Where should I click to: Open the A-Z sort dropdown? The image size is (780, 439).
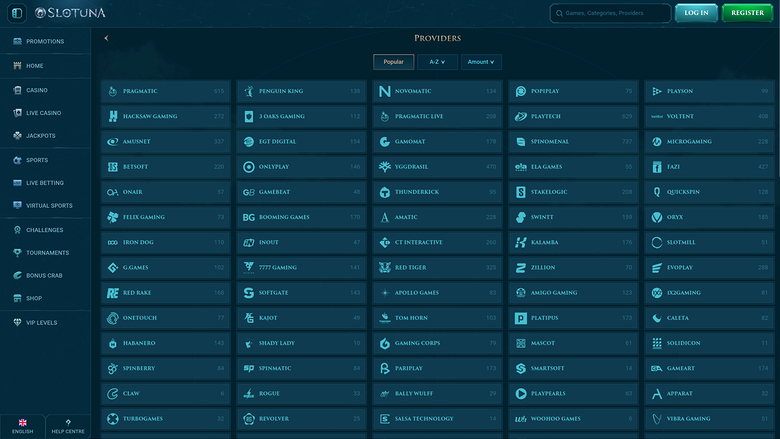click(437, 62)
